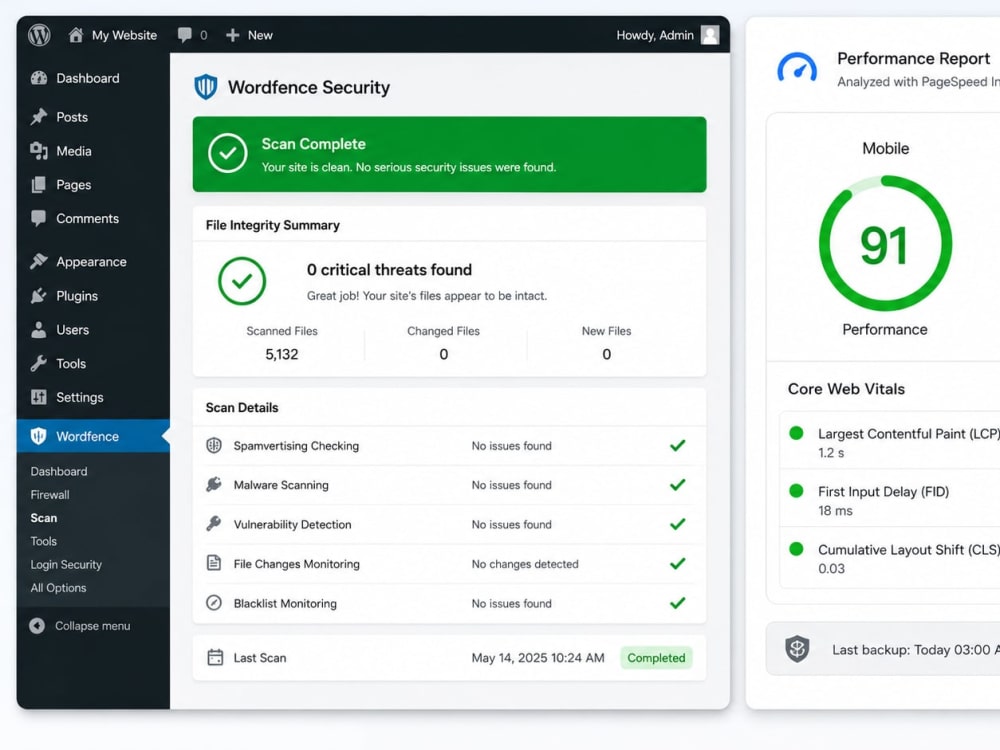Click the Dashboard gauge icon in sidebar
This screenshot has width=1000, height=750.
coord(39,78)
